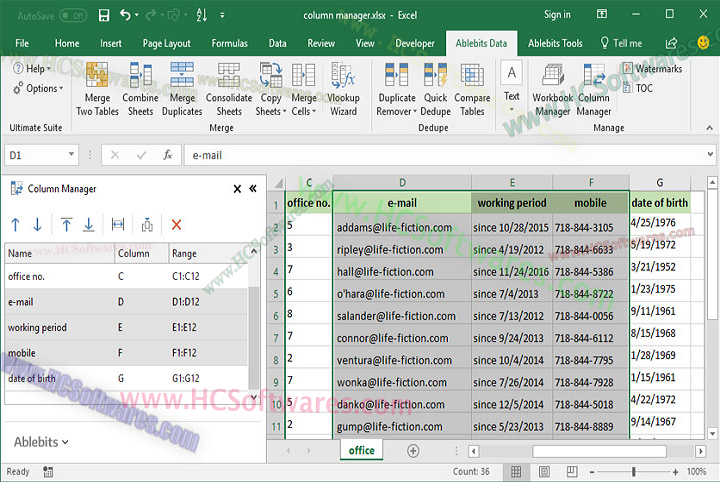
Task: Click the TOC button
Action: 637,88
